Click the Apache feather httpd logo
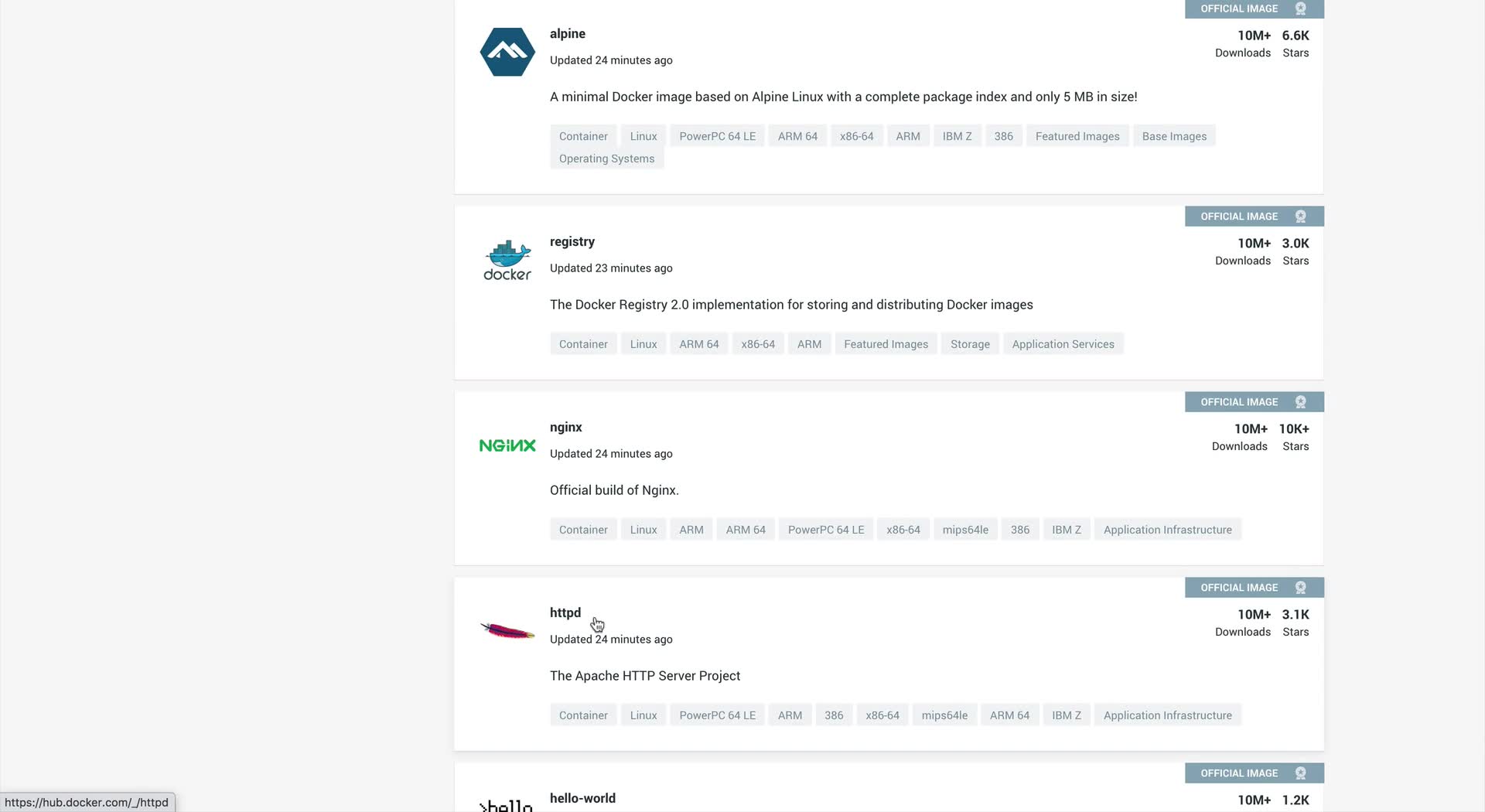This screenshot has width=1485, height=812. click(x=507, y=631)
